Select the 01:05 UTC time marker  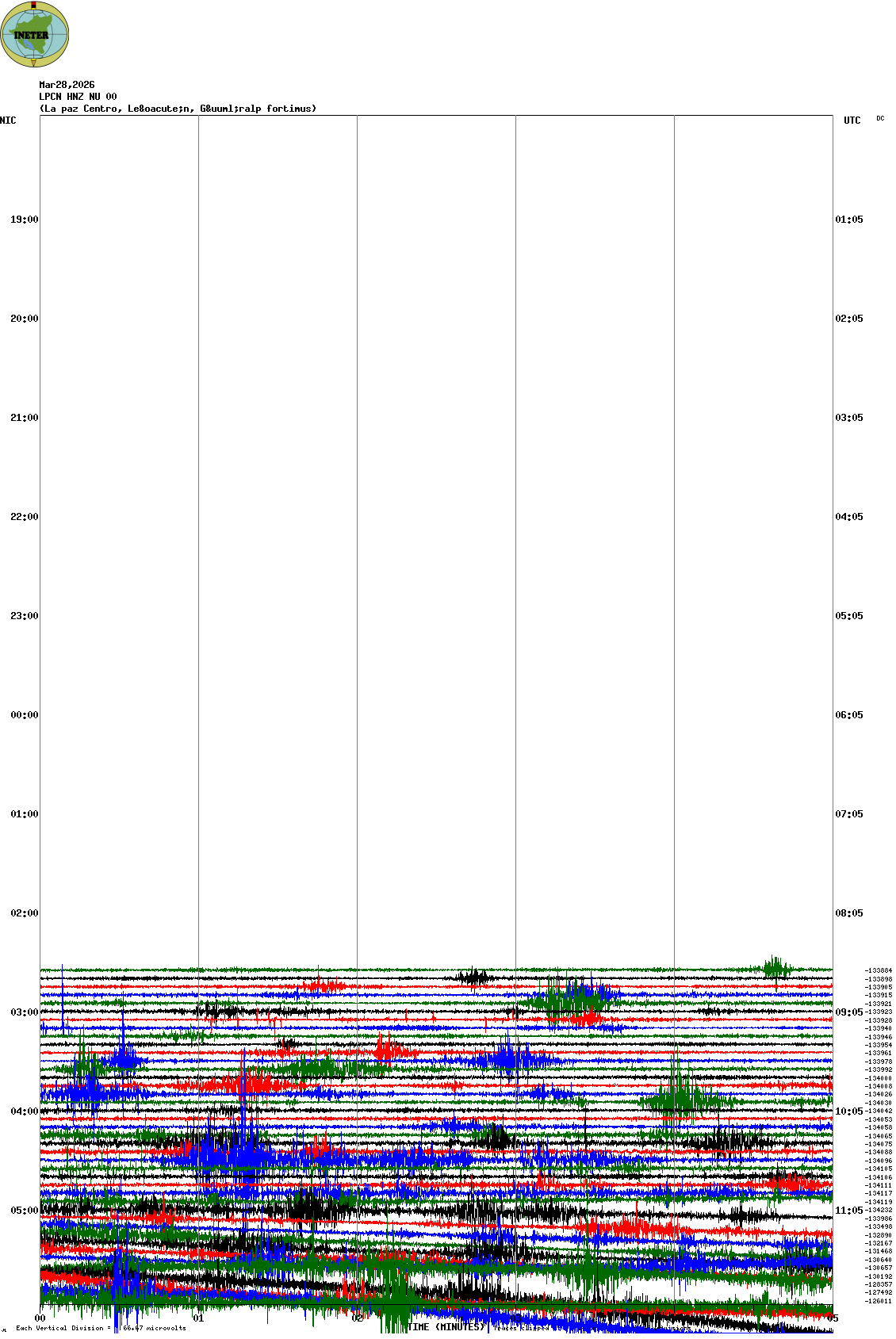click(x=849, y=220)
